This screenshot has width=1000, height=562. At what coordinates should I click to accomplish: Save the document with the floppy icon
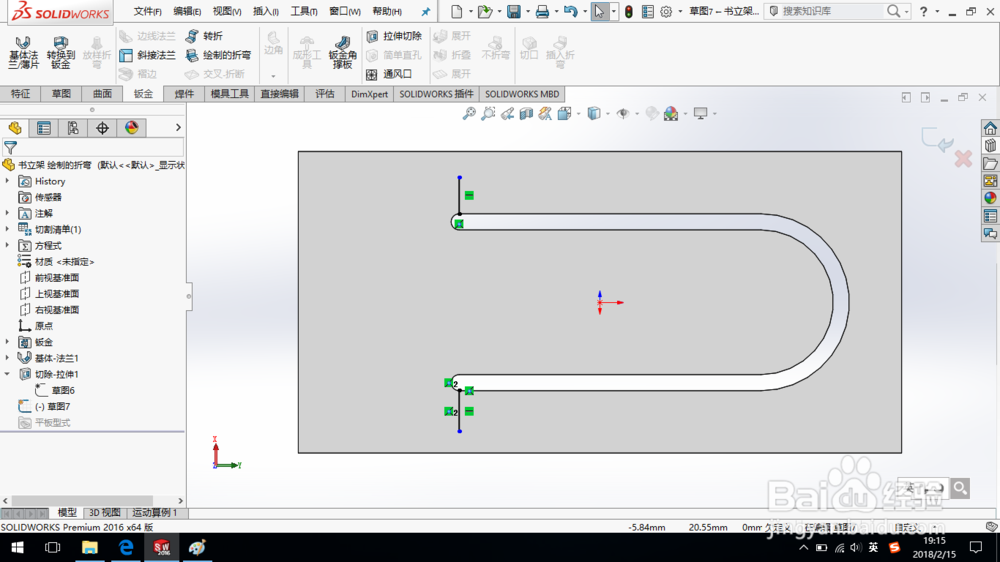[x=513, y=11]
